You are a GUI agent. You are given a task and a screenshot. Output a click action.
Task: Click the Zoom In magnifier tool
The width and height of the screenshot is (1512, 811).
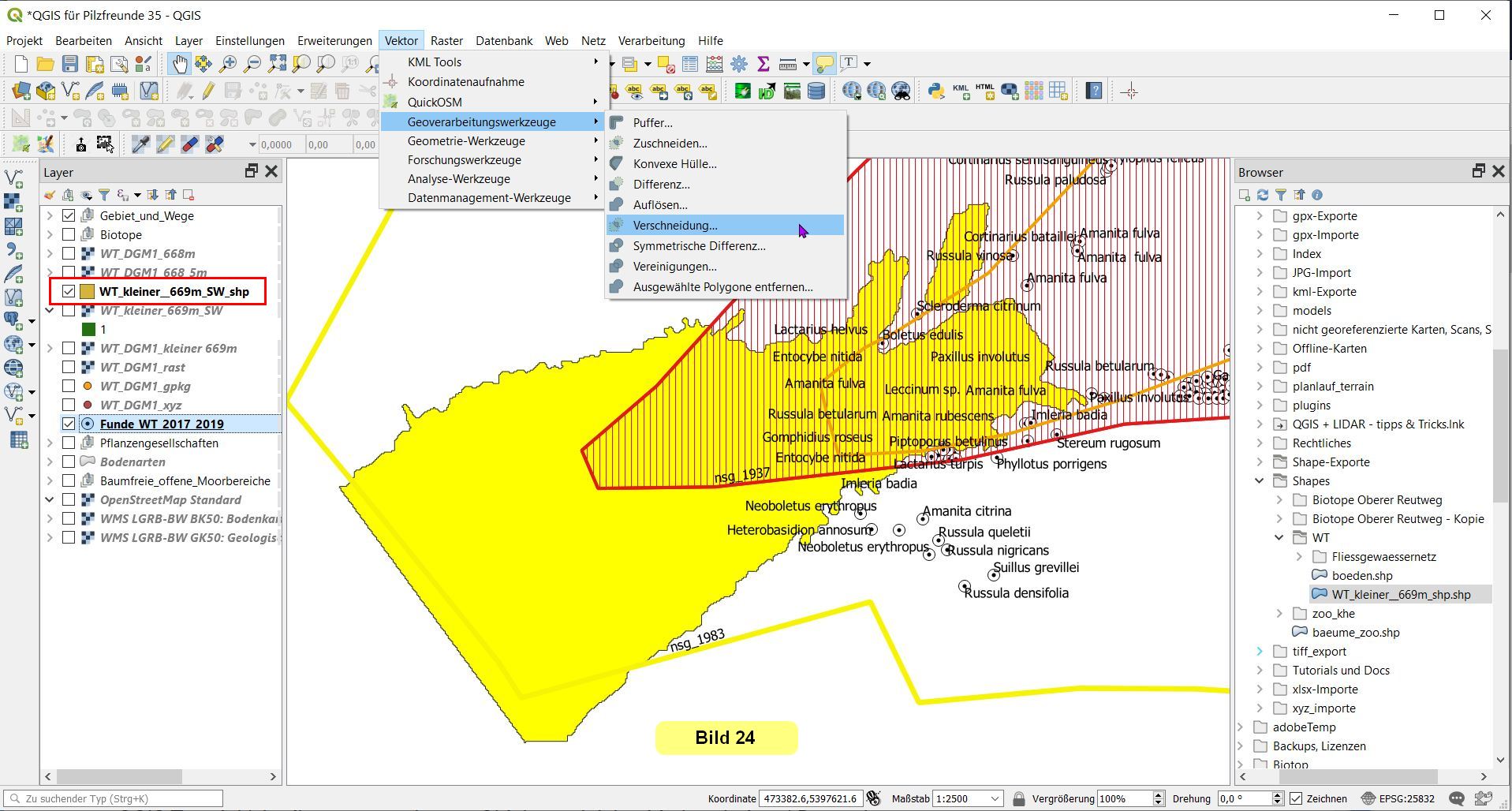click(228, 64)
